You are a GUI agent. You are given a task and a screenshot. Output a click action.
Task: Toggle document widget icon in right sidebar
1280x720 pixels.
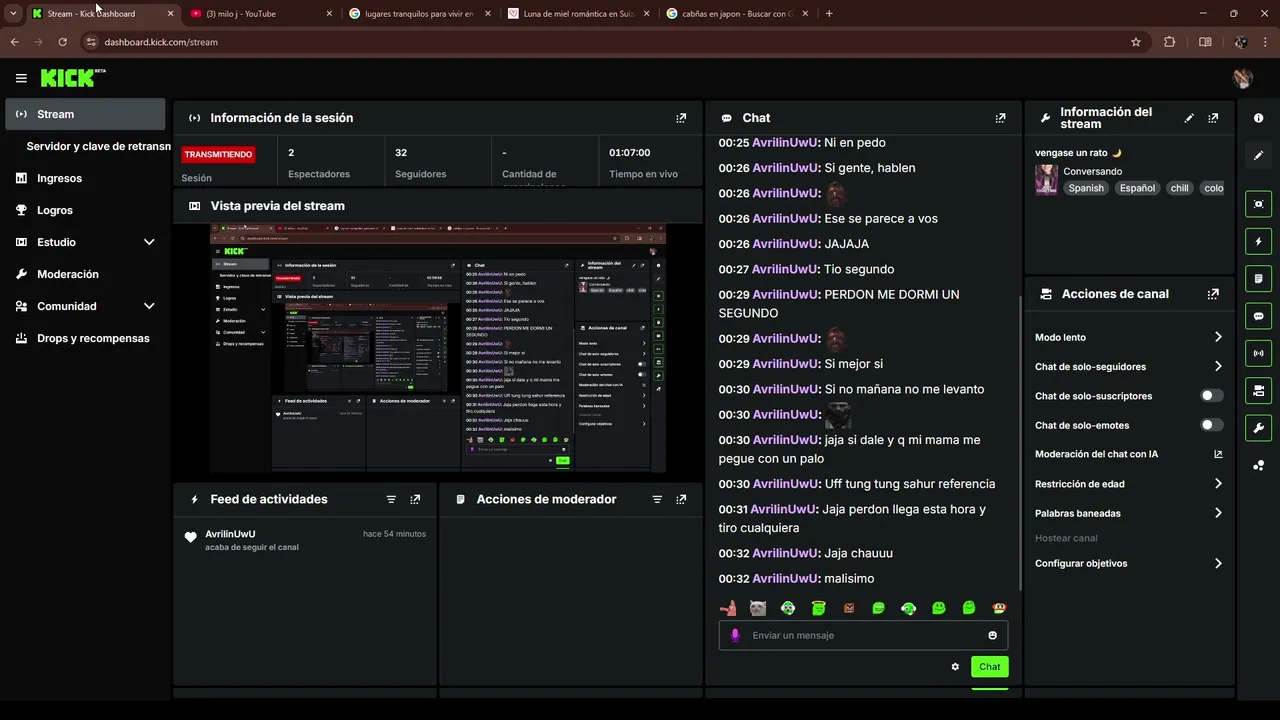(x=1258, y=278)
